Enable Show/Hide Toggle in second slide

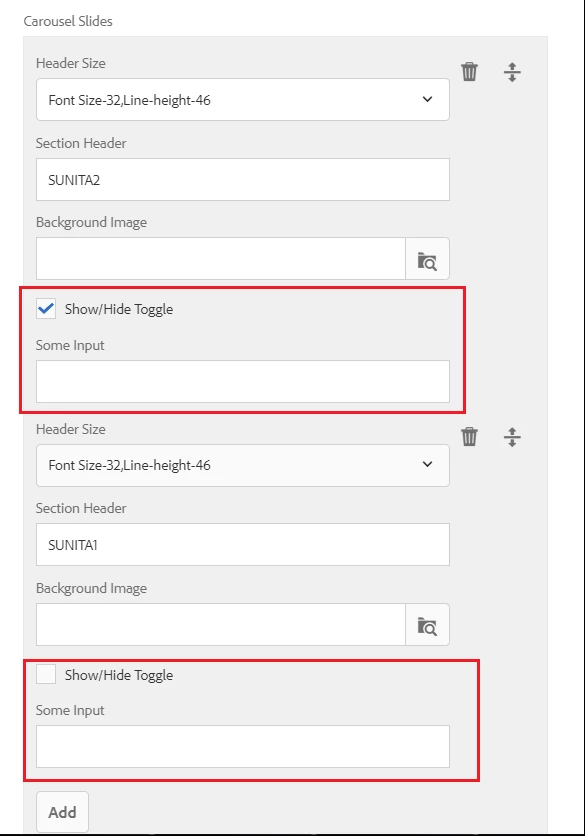click(x=46, y=674)
